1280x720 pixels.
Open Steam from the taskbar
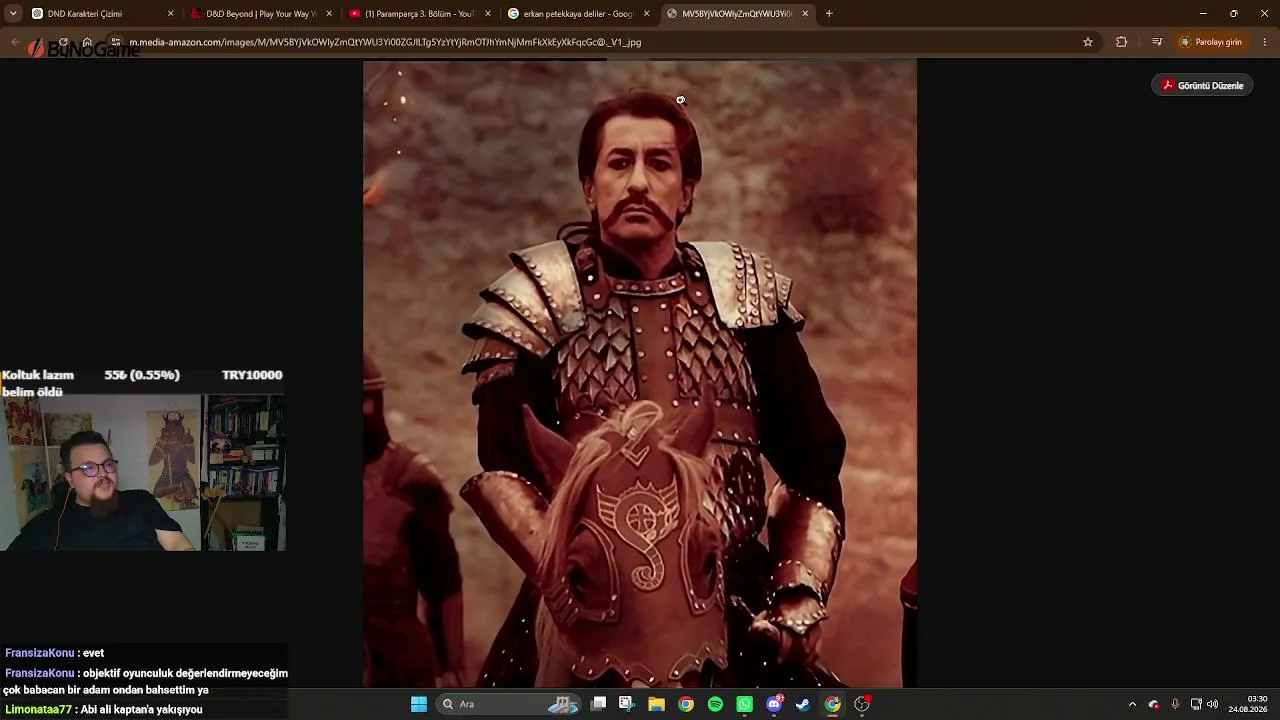pyautogui.click(x=803, y=704)
